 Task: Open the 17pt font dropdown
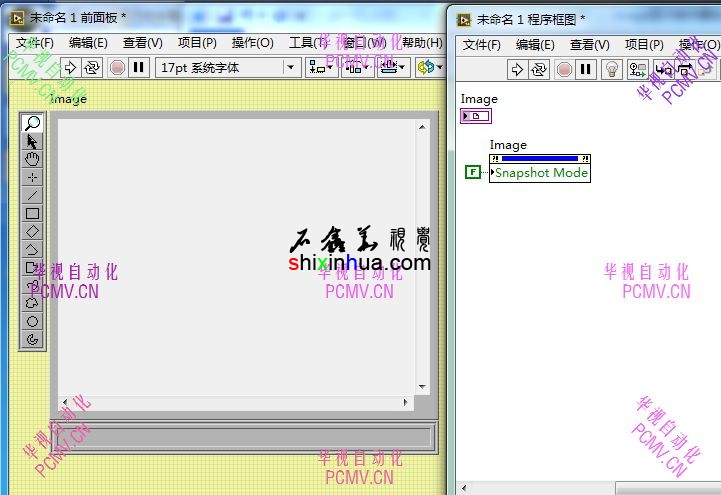point(228,67)
